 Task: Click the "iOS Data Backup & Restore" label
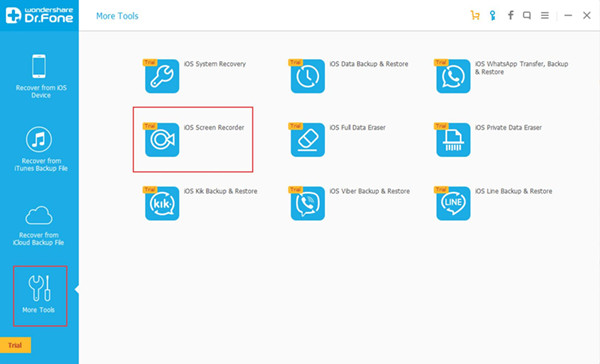click(369, 64)
